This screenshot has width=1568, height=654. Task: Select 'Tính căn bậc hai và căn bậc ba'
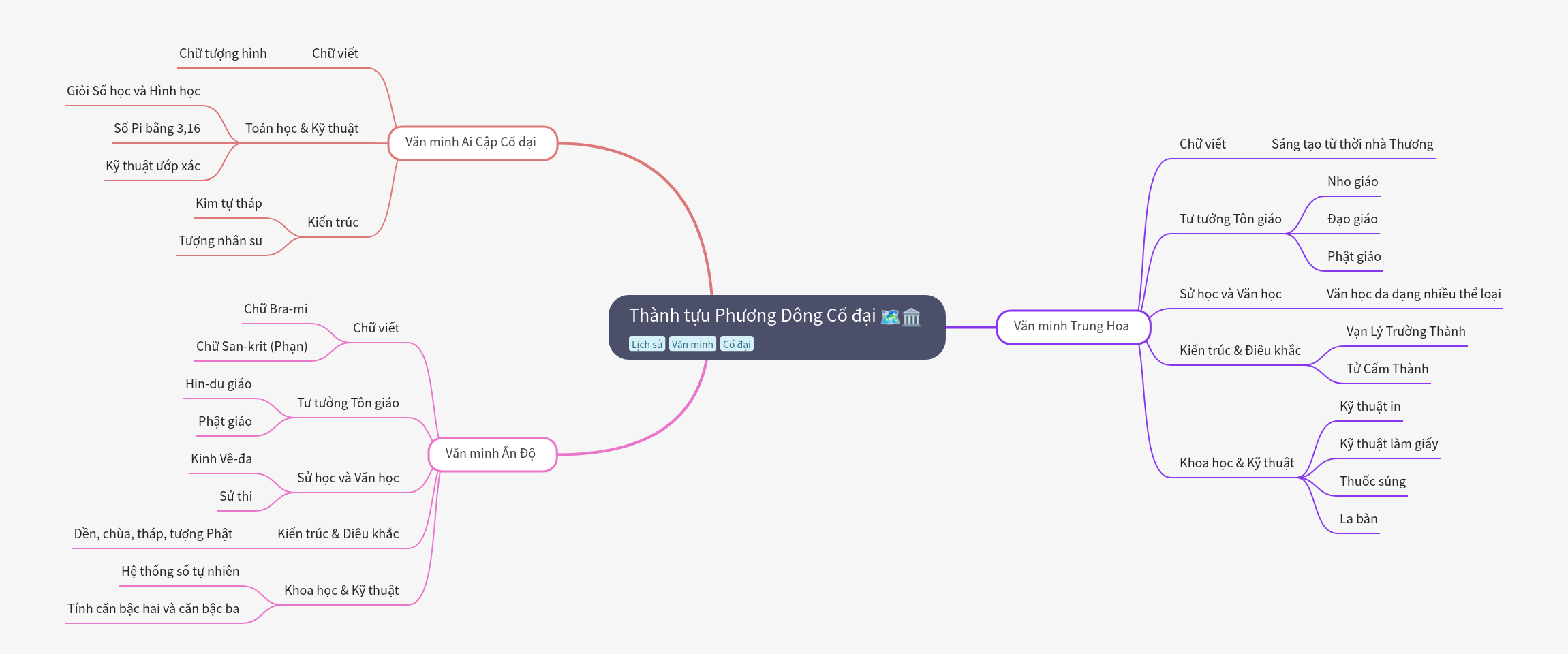[153, 609]
